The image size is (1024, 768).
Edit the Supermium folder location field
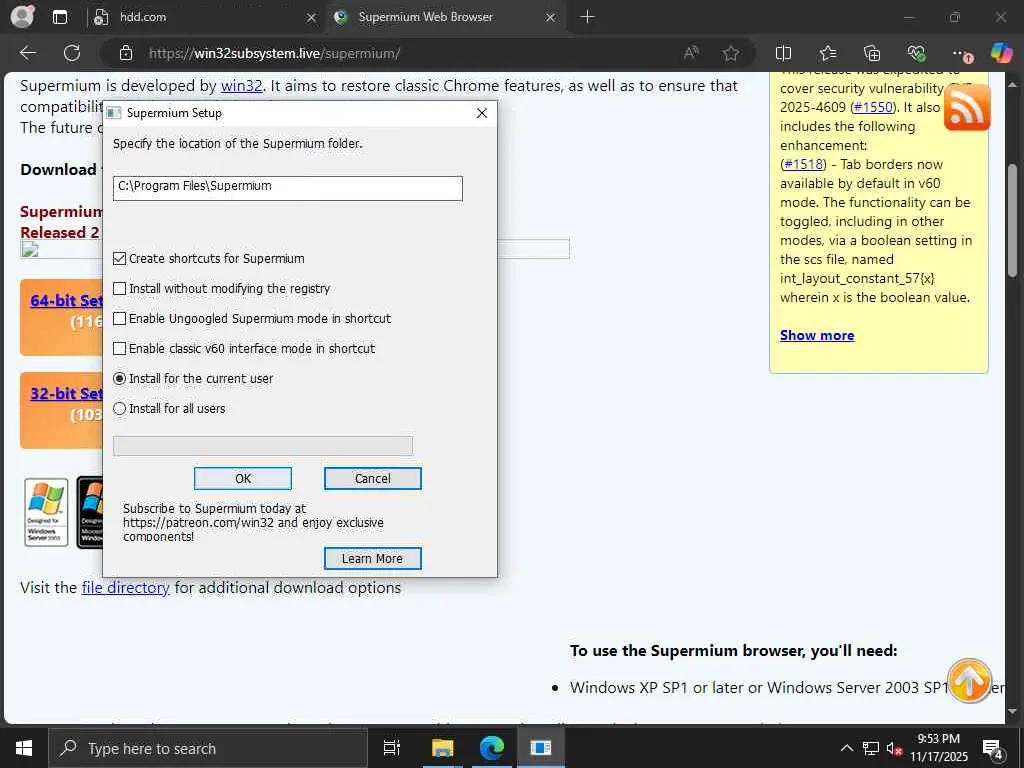click(x=287, y=188)
